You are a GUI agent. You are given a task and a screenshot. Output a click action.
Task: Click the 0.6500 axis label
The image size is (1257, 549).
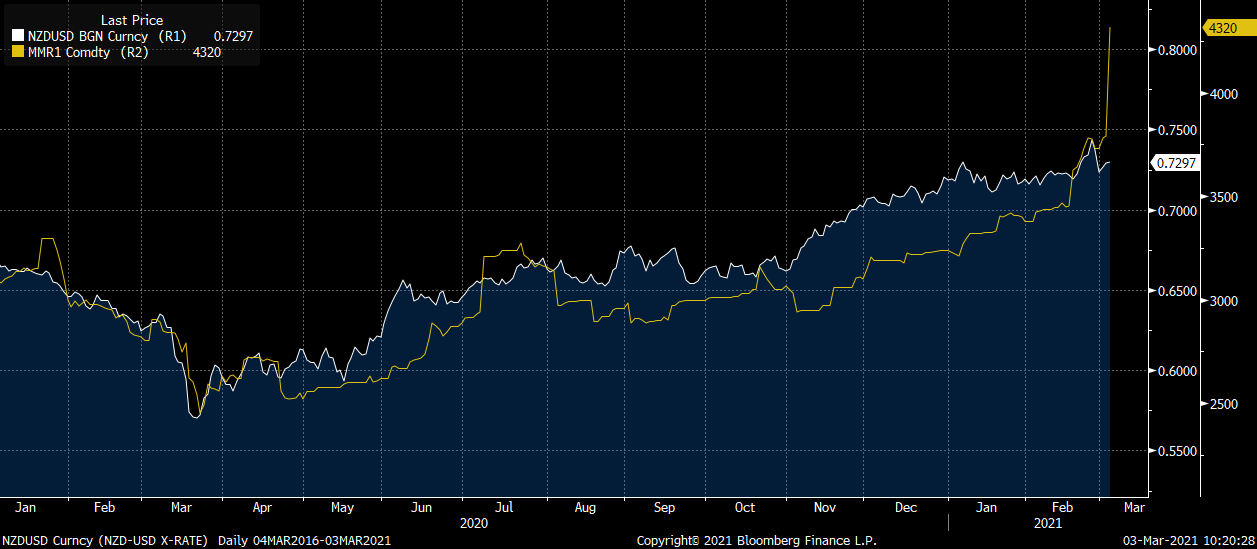[1178, 291]
